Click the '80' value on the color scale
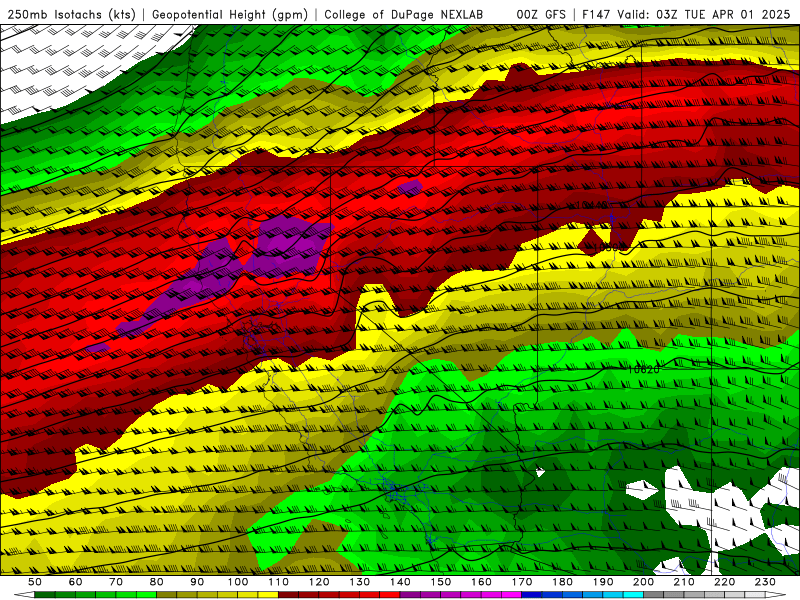Screen dimensions: 800x600 (156, 582)
